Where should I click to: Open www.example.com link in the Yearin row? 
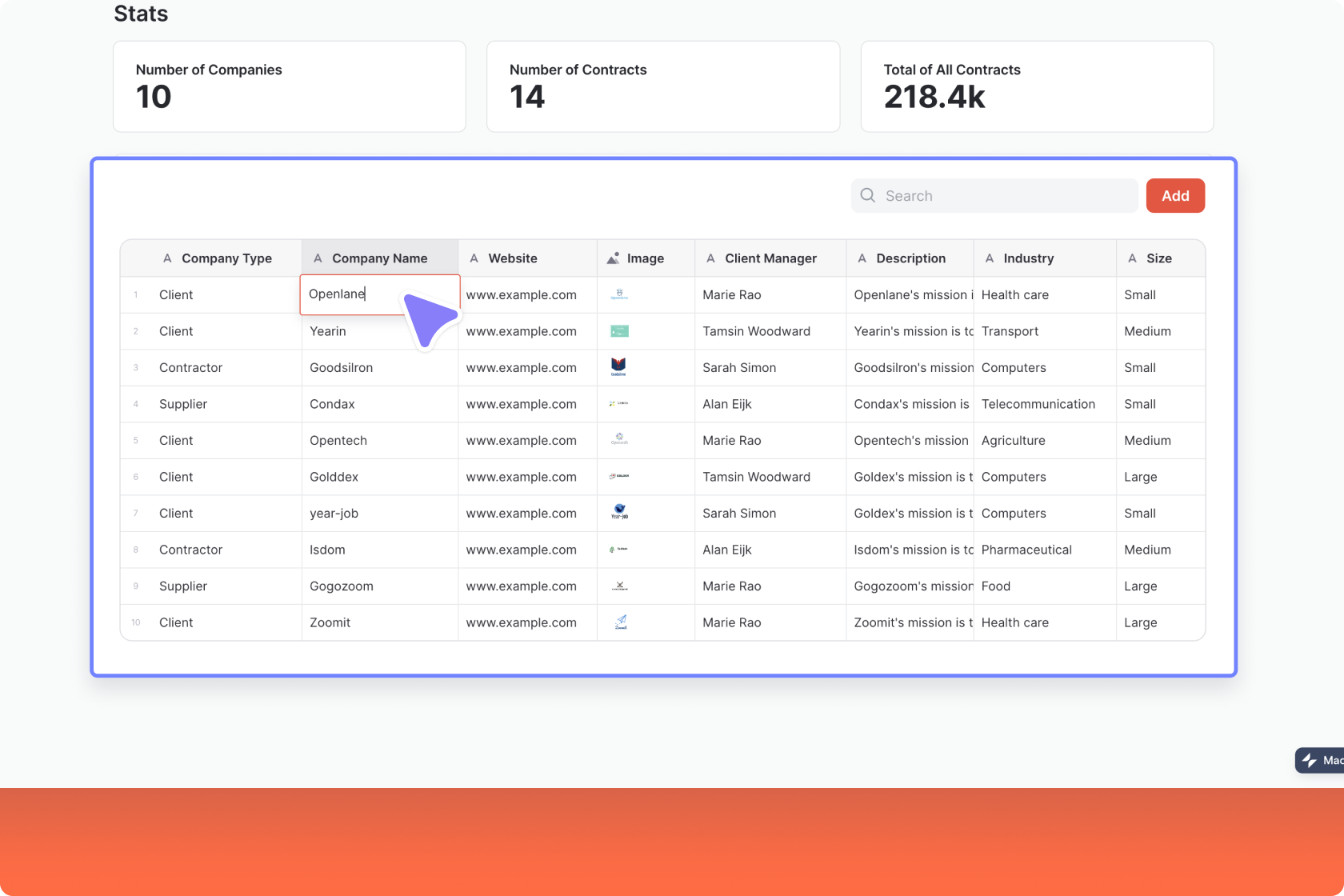point(521,330)
